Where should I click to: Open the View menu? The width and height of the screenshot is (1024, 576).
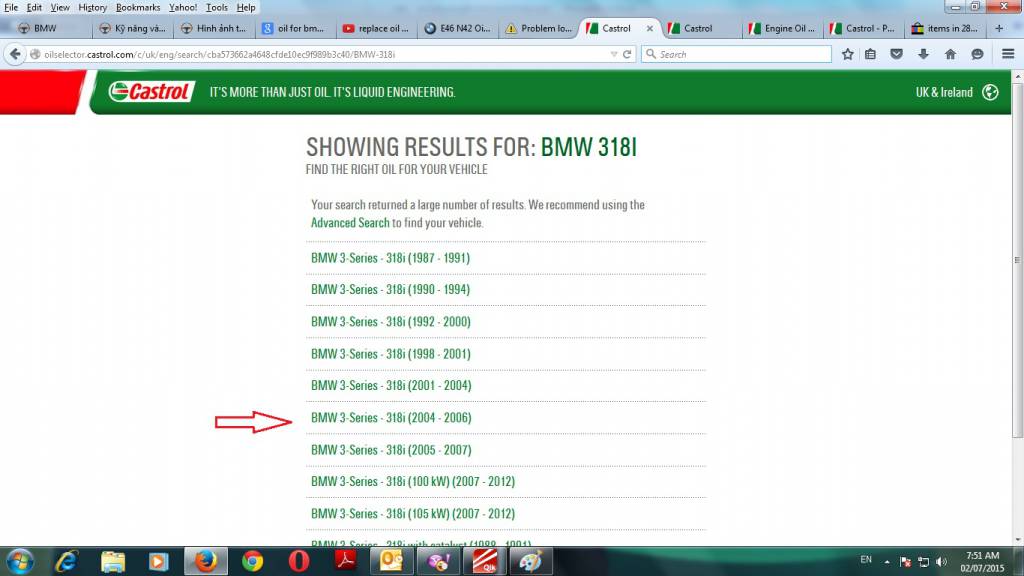point(60,8)
